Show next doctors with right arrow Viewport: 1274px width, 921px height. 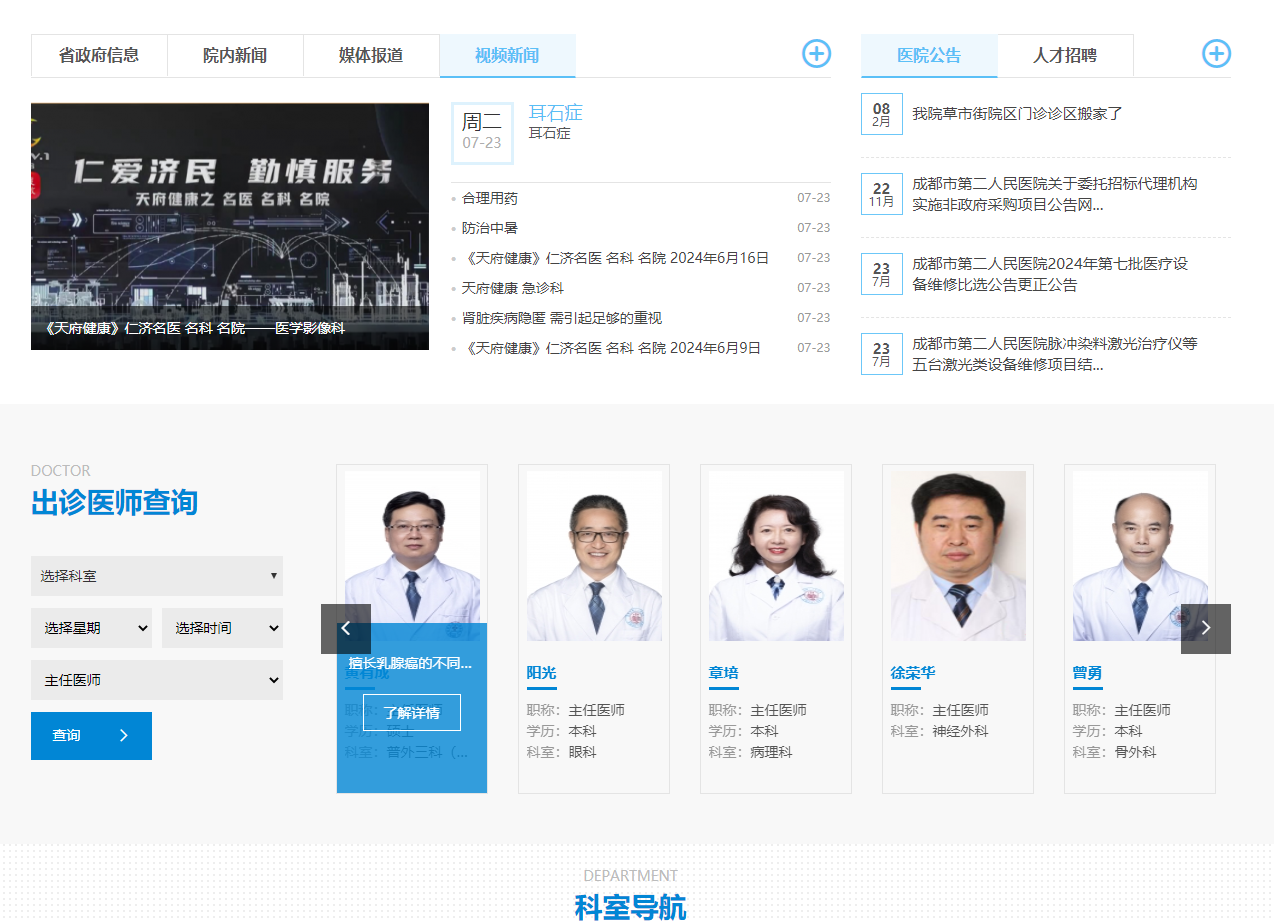(x=1206, y=629)
